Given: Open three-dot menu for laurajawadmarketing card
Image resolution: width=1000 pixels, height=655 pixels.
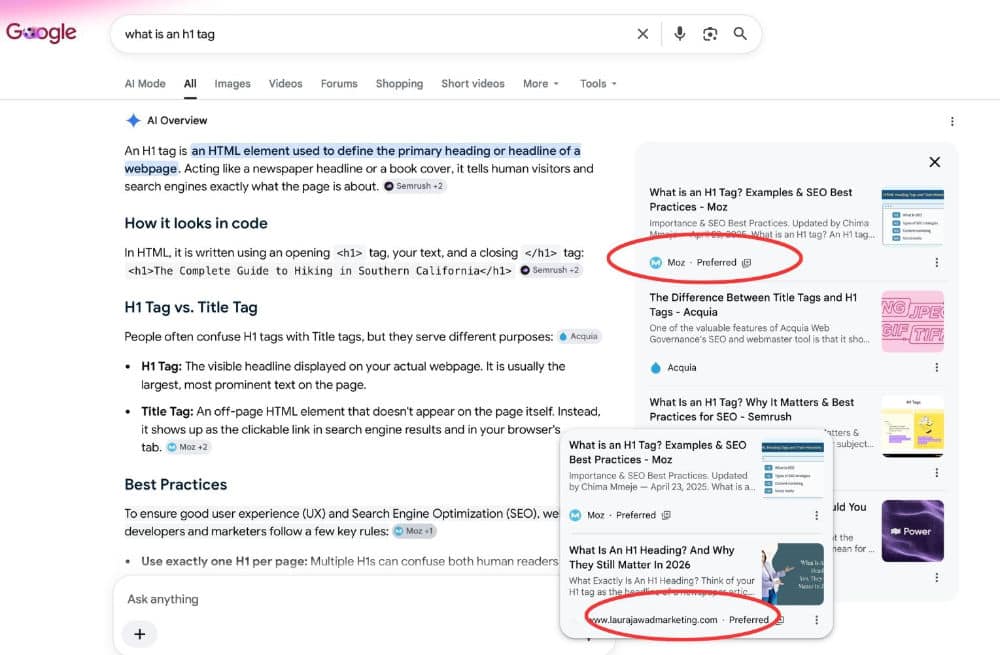Looking at the screenshot, I should coord(816,620).
